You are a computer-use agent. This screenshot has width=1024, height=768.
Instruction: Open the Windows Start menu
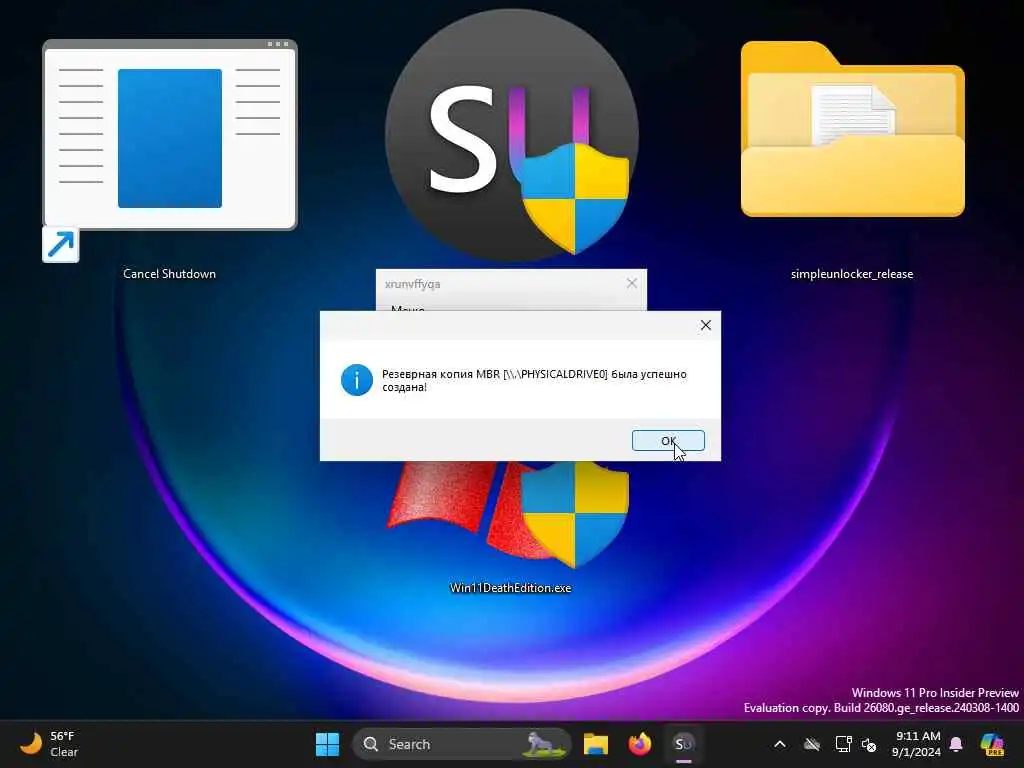coord(327,744)
